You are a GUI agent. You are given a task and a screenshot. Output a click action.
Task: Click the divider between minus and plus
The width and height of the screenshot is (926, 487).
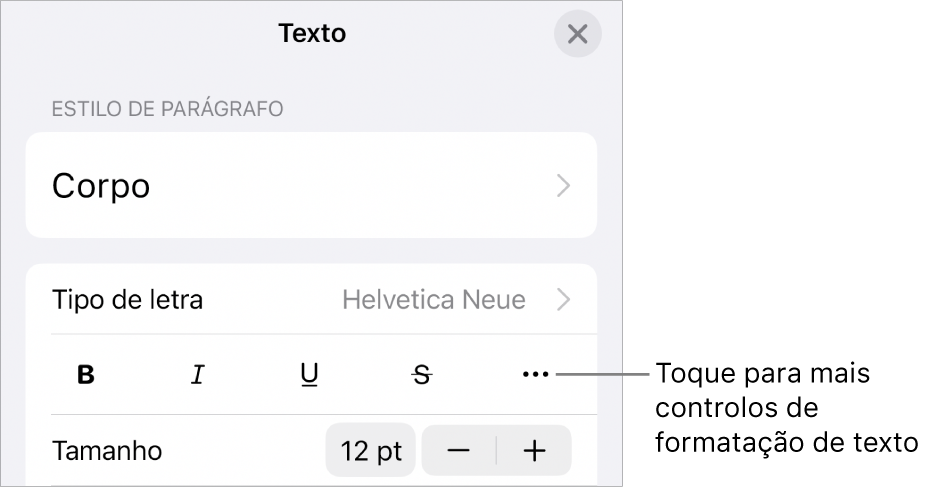point(497,451)
